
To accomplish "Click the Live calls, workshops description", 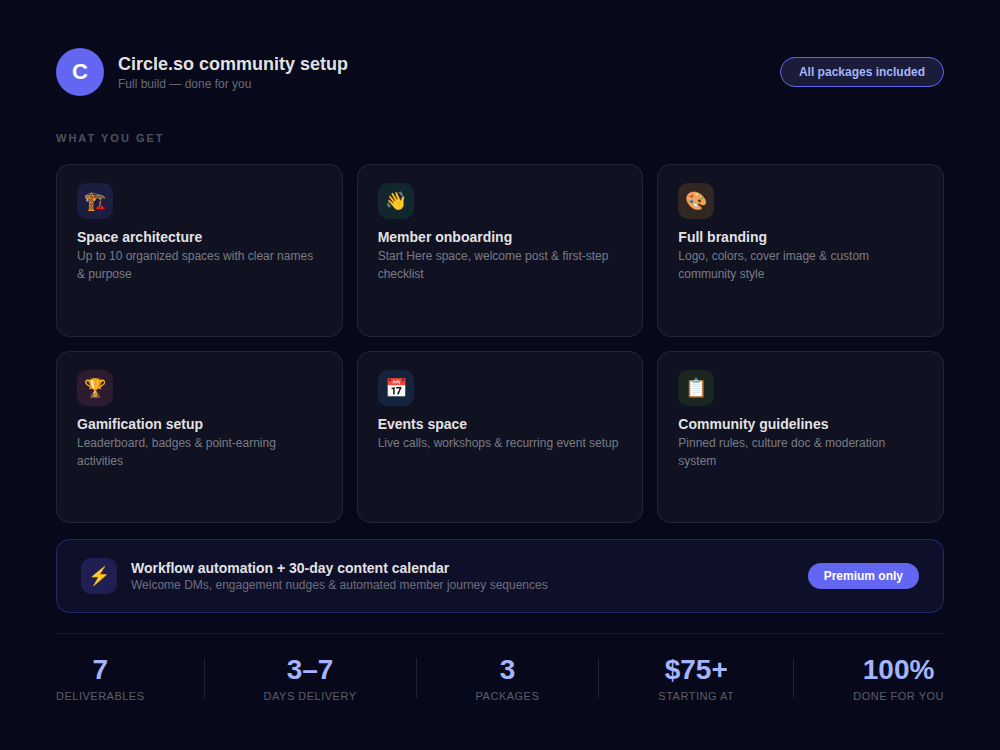I will (x=498, y=443).
